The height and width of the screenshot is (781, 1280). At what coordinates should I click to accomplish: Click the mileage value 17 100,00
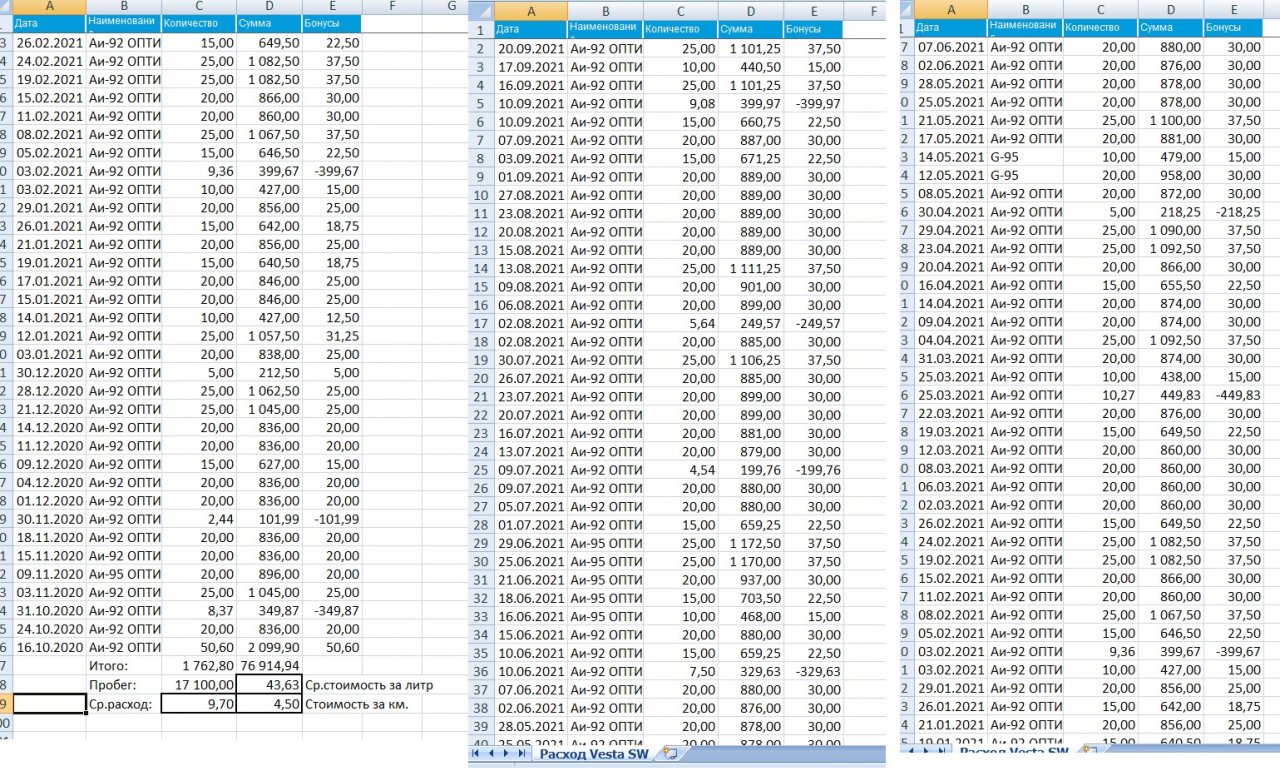198,684
